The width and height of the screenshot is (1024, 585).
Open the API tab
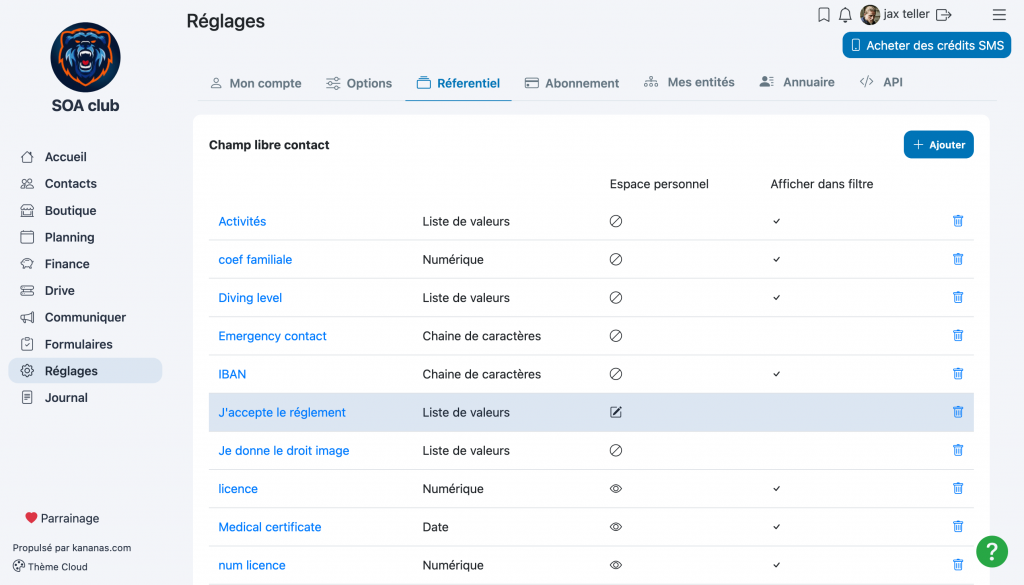tap(881, 82)
